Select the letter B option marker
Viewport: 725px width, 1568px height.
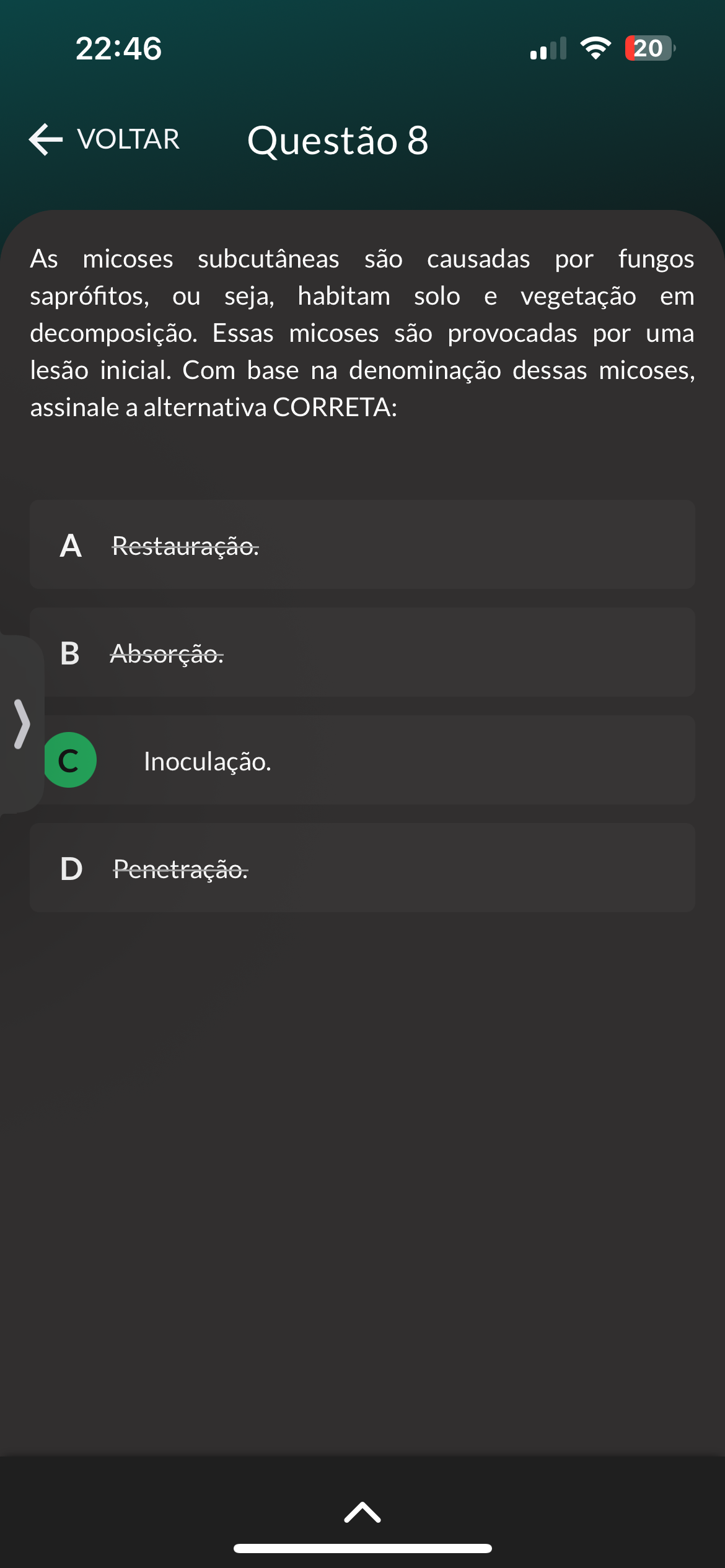(70, 653)
